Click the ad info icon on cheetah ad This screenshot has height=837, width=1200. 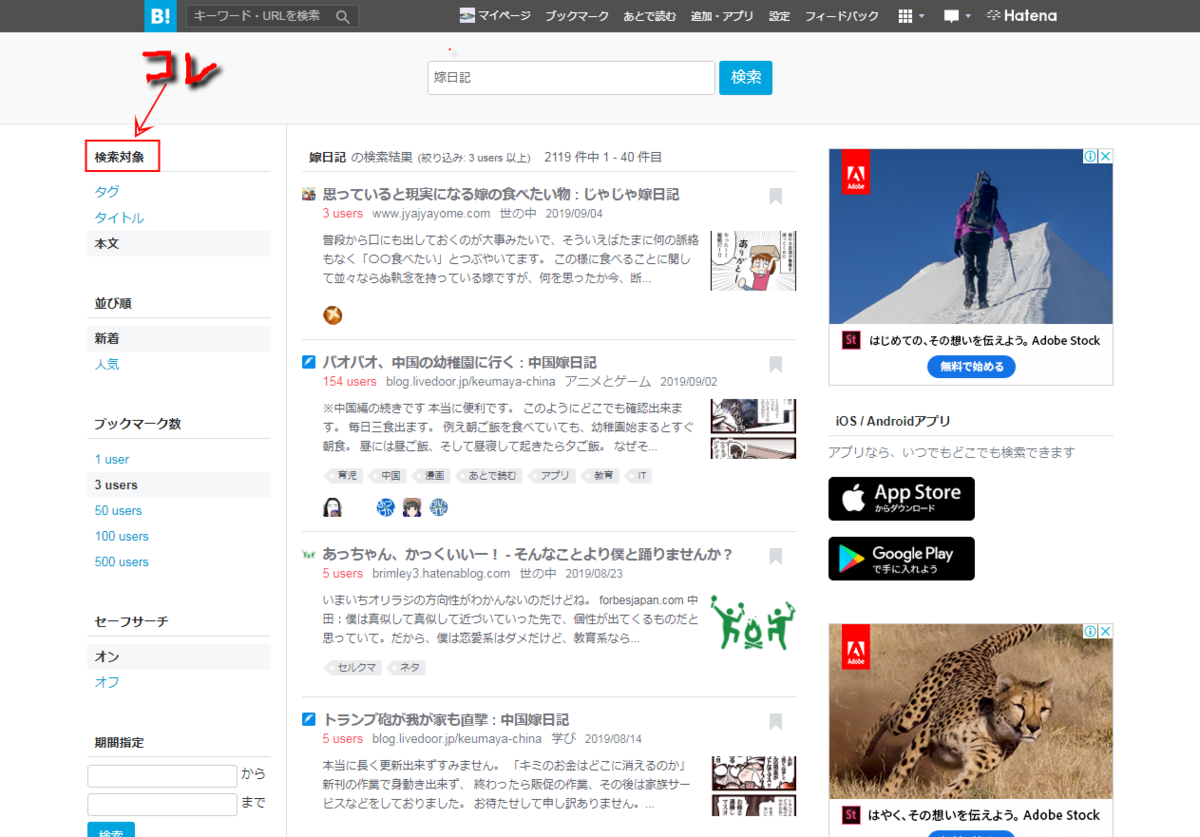(1092, 631)
